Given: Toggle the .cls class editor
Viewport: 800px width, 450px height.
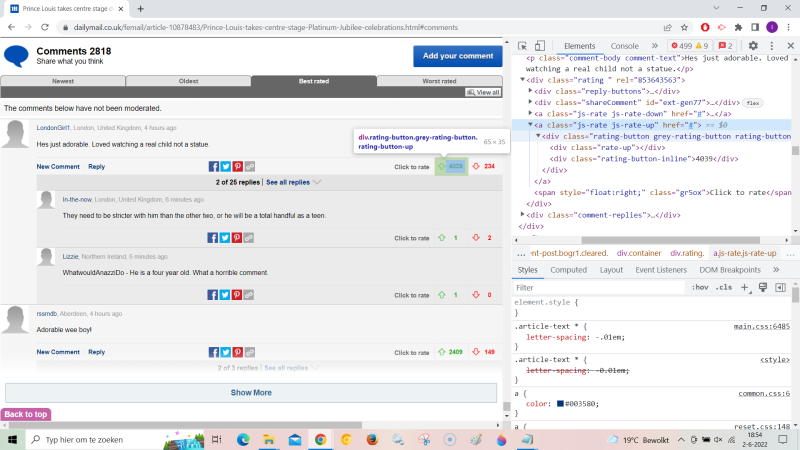Looking at the screenshot, I should tap(722, 287).
